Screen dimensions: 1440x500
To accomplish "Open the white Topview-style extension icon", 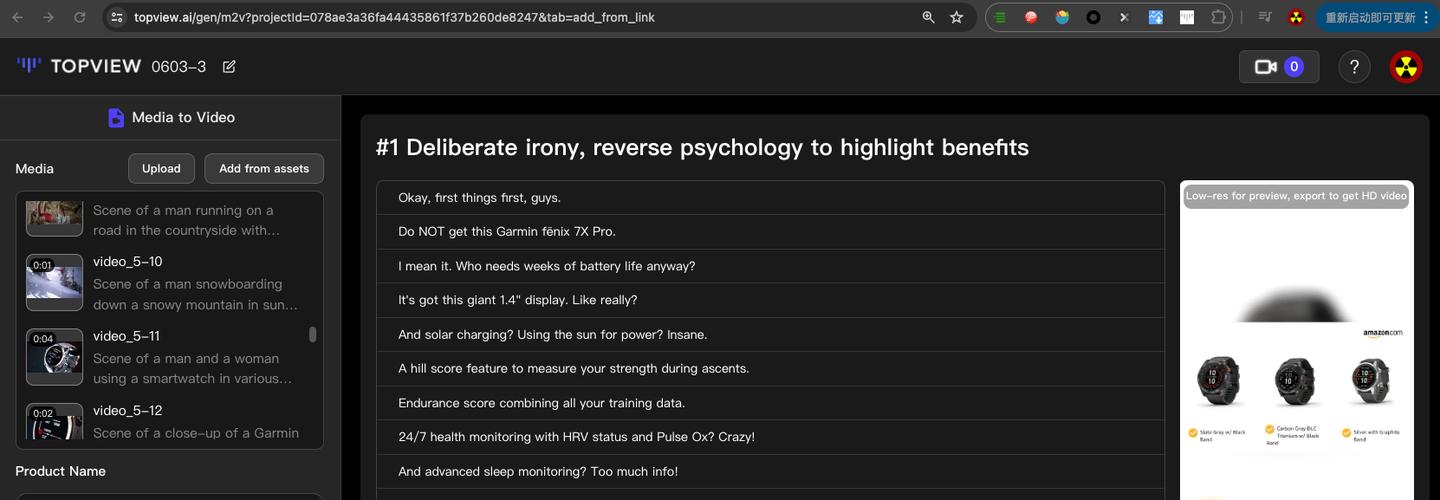I will [x=1187, y=17].
